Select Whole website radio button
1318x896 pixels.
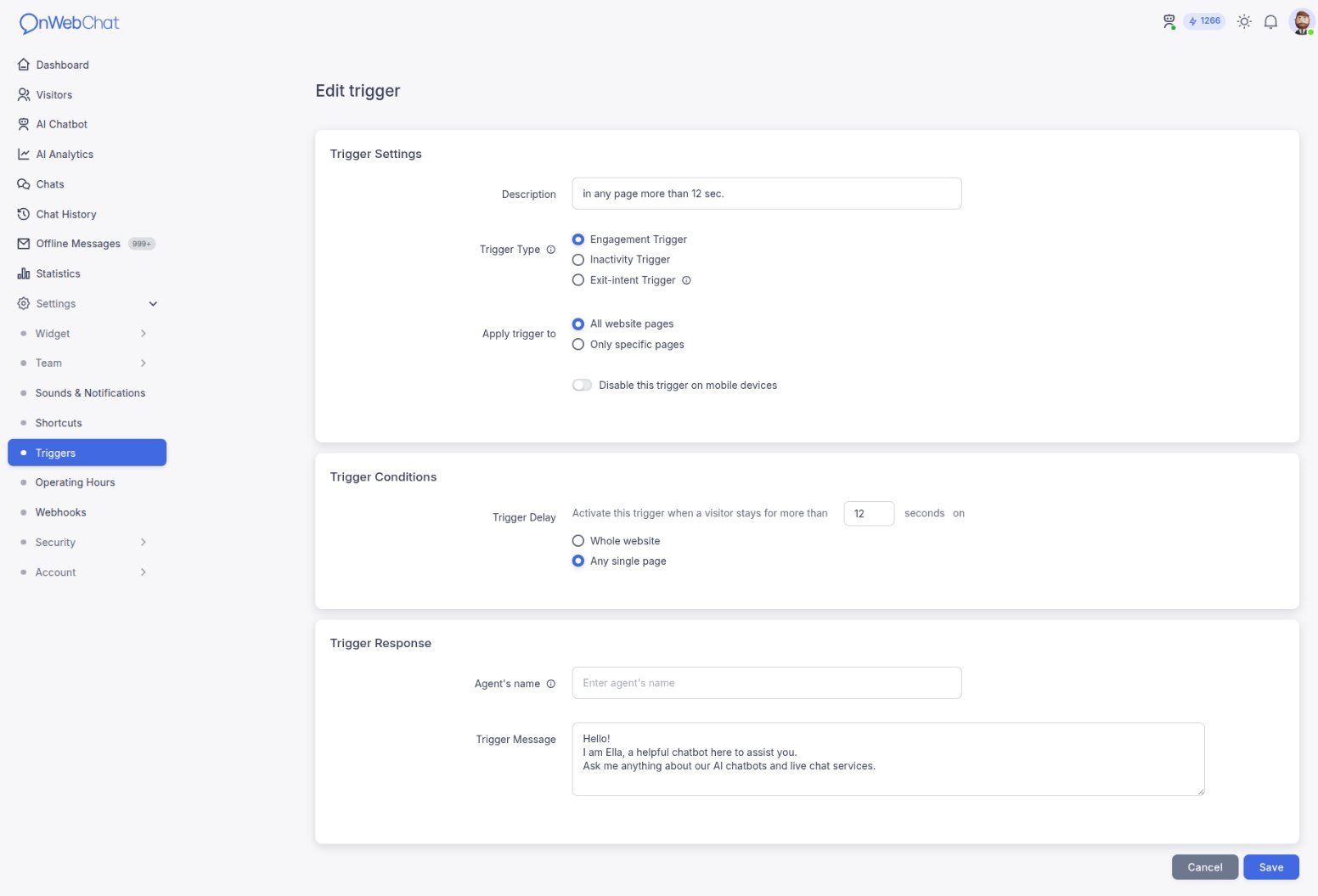coord(578,541)
